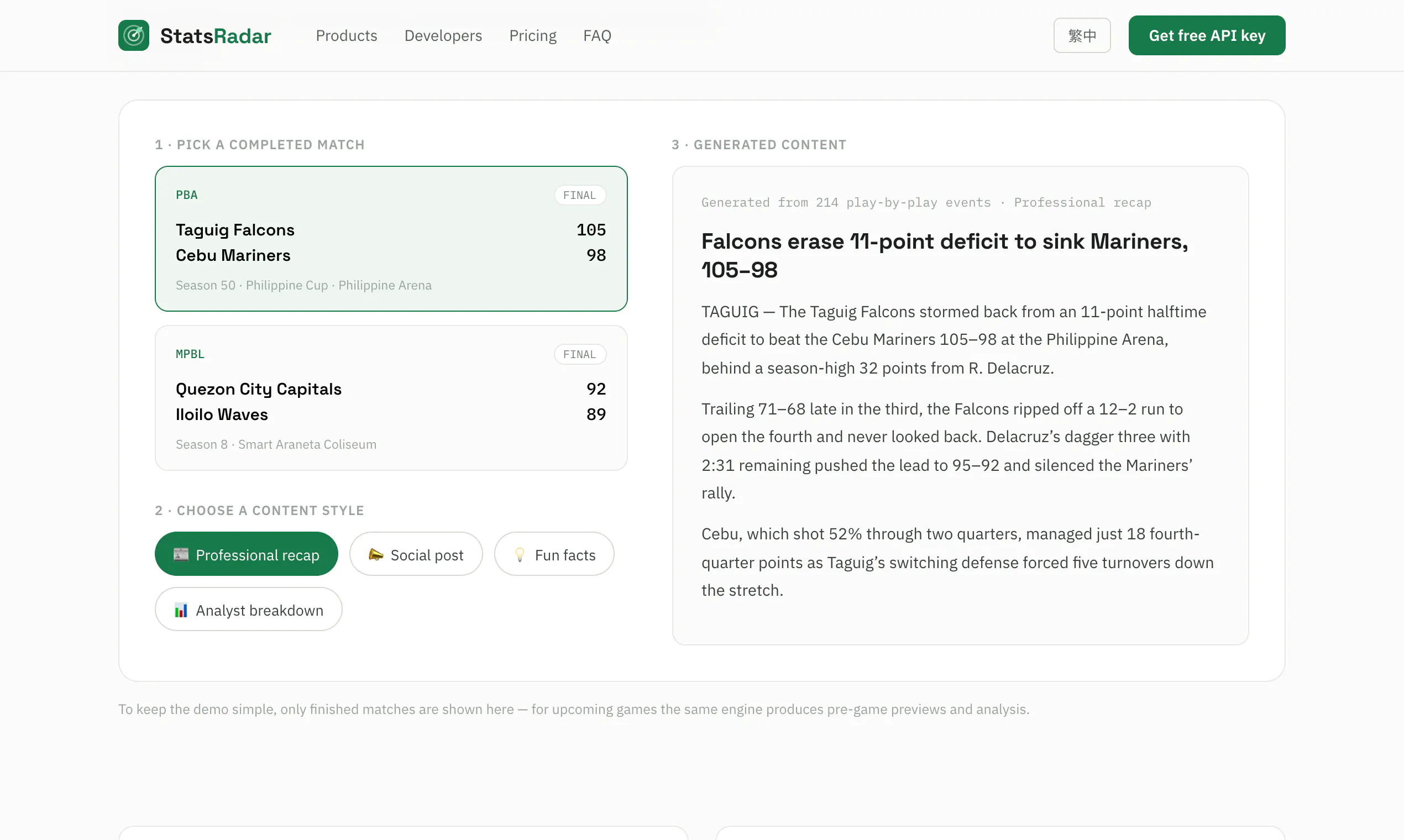Open the FAQ nav link
This screenshot has height=840, width=1404.
tap(598, 36)
